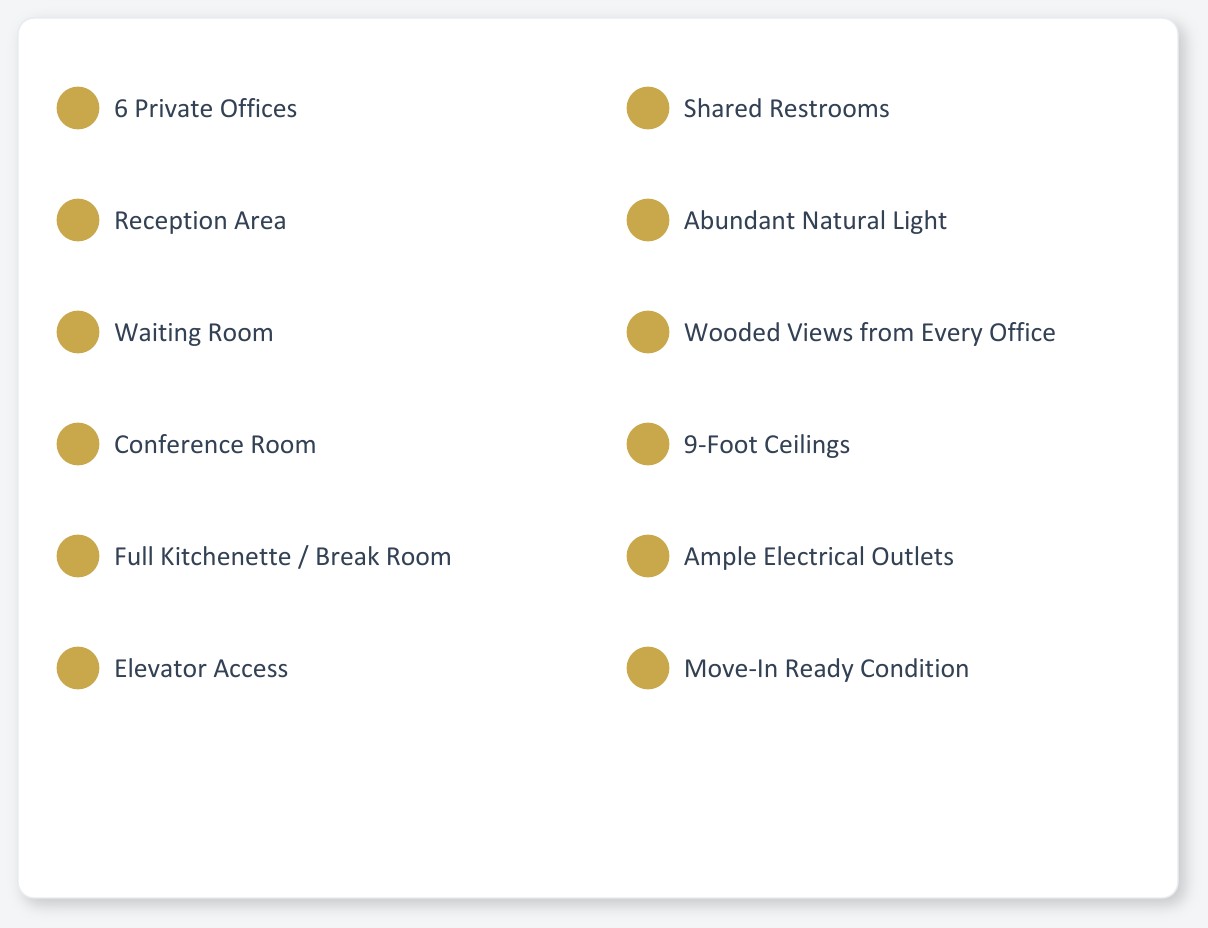The width and height of the screenshot is (1208, 928).
Task: Click the gold dot beside Wooded Views from Every Office
Action: point(648,332)
